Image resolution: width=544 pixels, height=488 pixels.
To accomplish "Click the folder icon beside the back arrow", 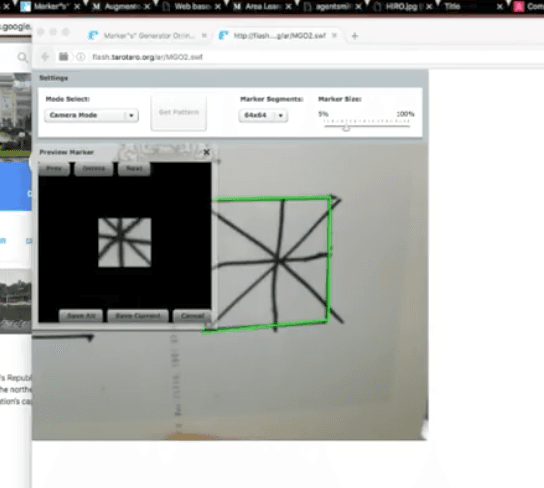I will tap(63, 56).
